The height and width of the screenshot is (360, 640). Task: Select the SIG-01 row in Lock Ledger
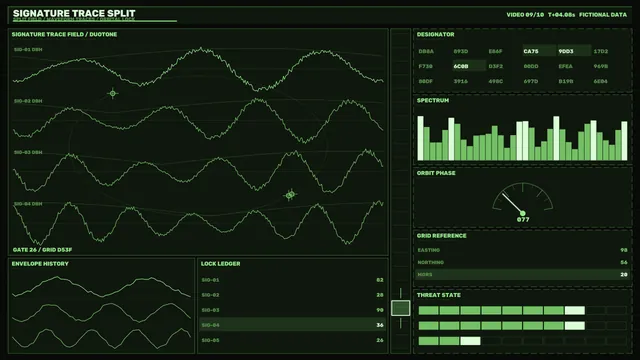click(292, 280)
